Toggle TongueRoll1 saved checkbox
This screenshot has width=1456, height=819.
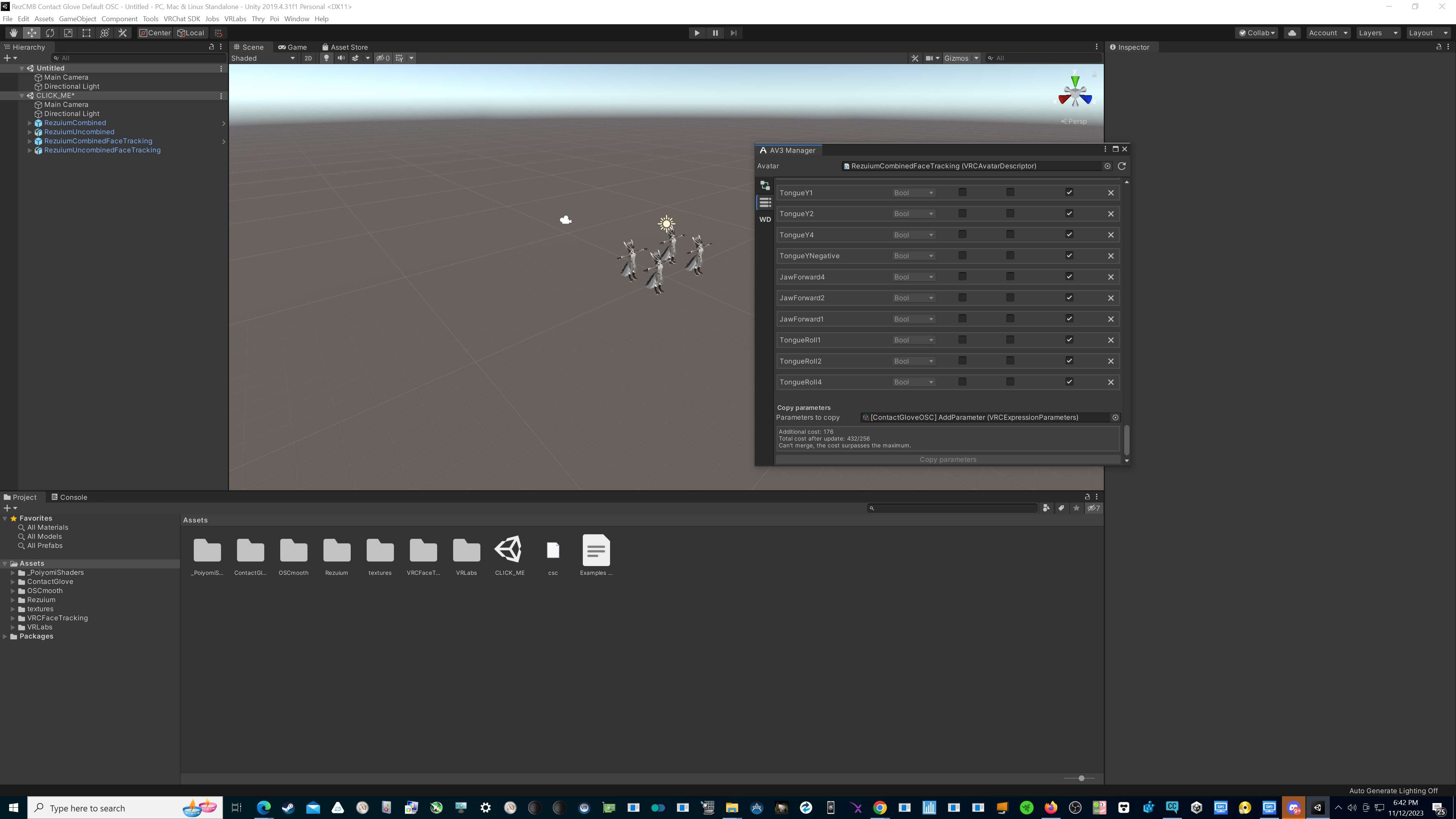(1010, 340)
